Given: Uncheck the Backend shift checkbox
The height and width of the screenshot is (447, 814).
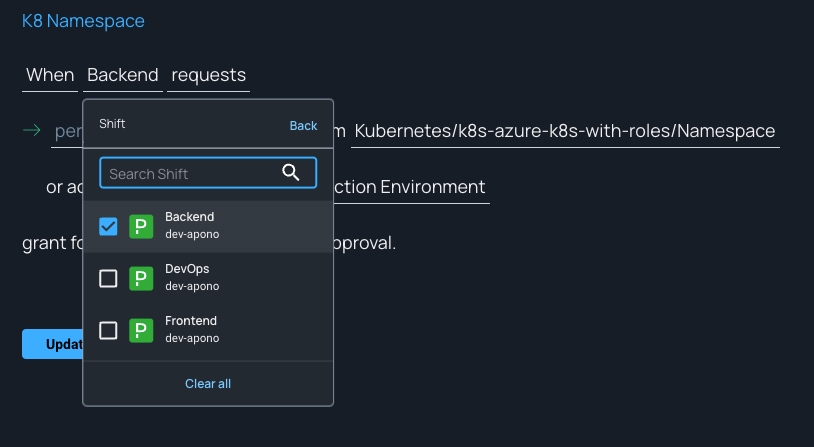Looking at the screenshot, I should click(x=109, y=226).
